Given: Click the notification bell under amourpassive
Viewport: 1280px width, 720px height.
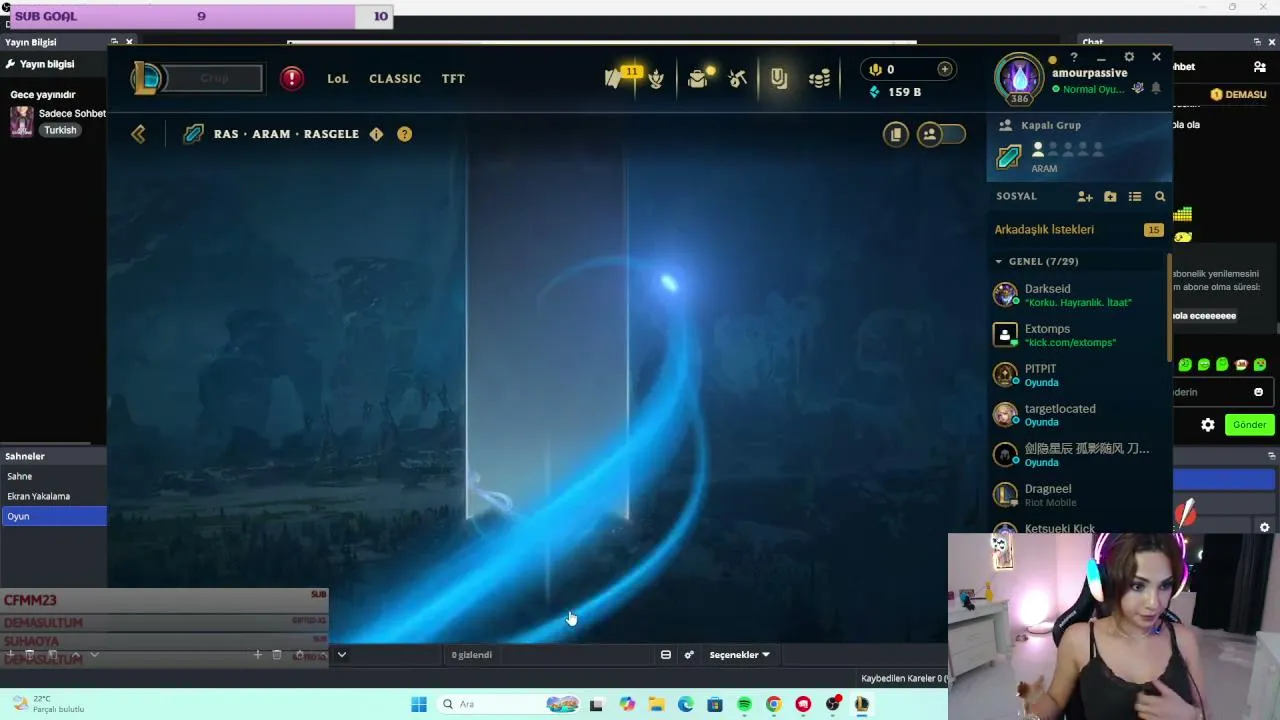Looking at the screenshot, I should (x=1156, y=89).
